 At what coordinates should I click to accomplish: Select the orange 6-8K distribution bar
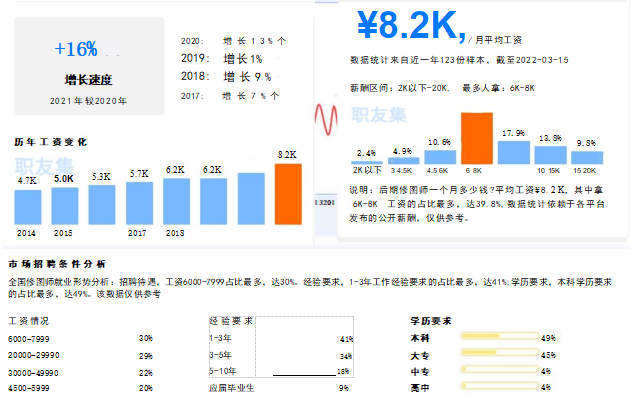click(475, 137)
